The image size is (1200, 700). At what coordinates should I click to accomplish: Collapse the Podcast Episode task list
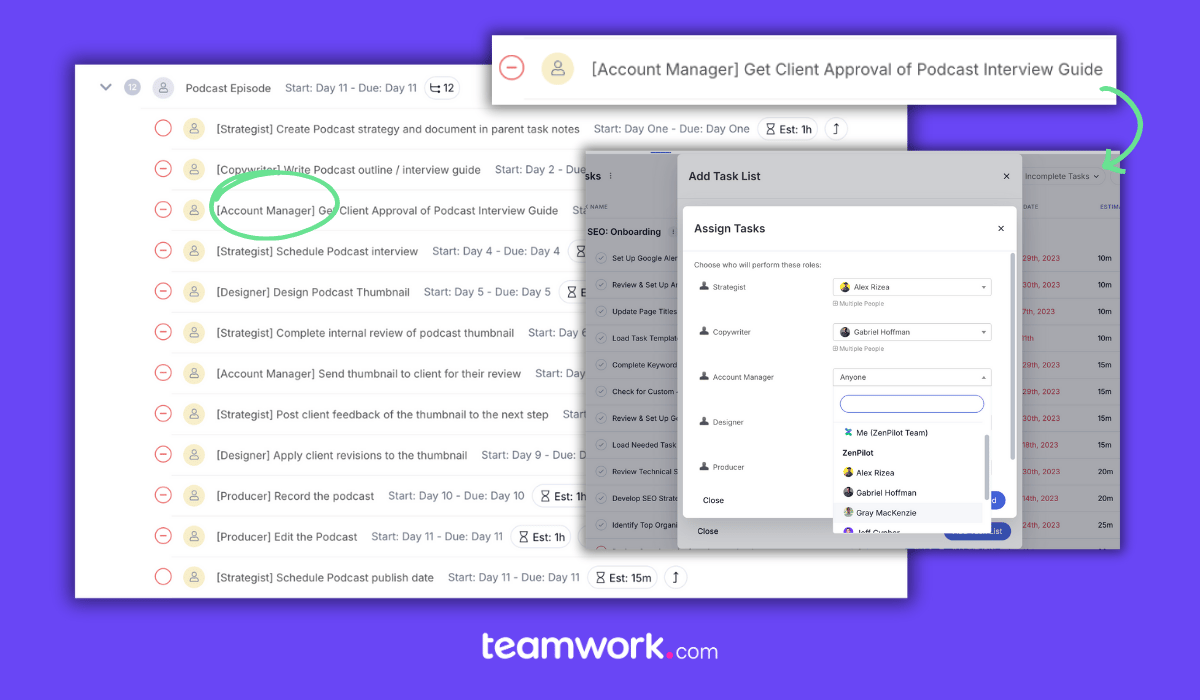[105, 87]
